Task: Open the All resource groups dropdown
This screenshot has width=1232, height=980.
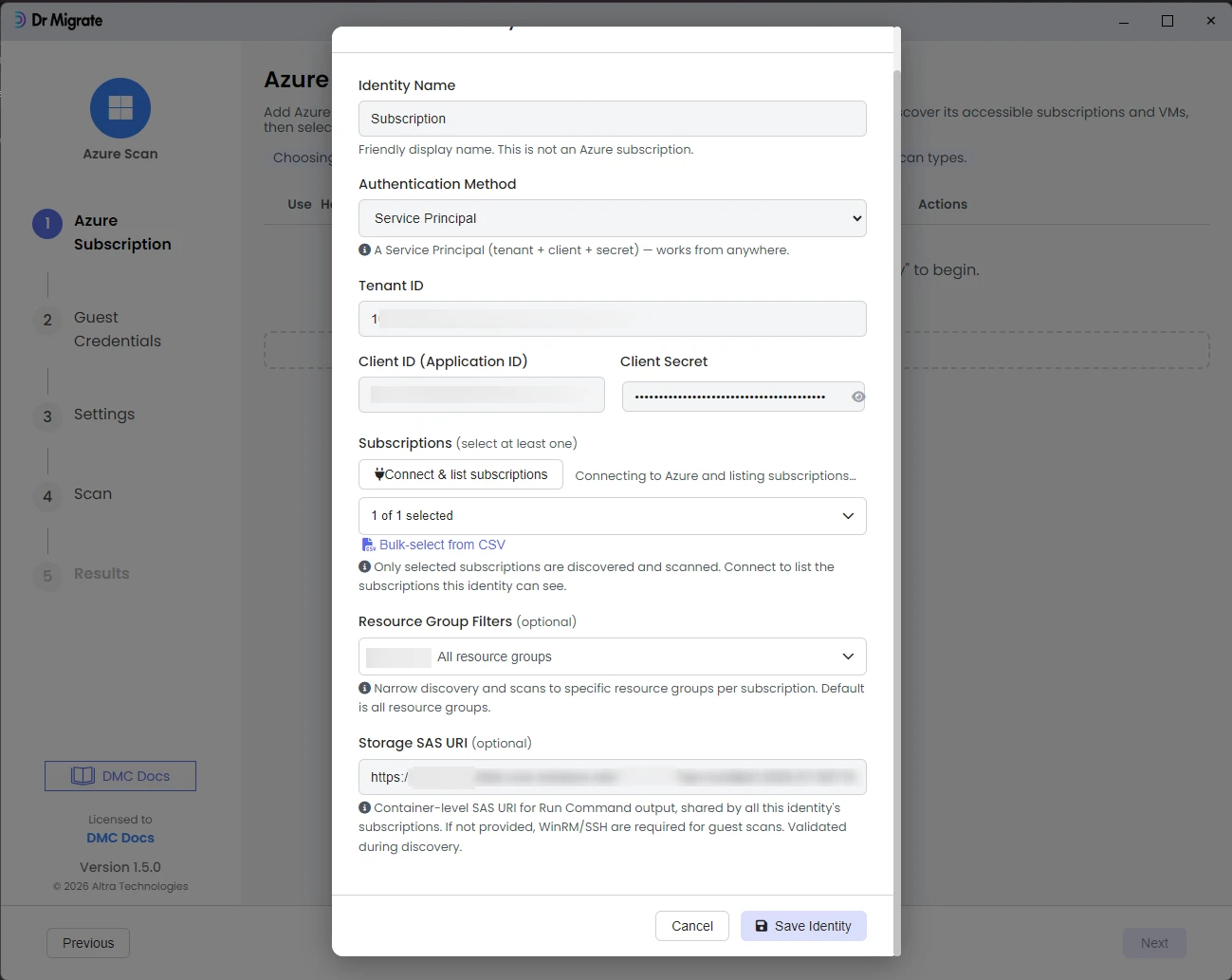Action: click(x=613, y=656)
